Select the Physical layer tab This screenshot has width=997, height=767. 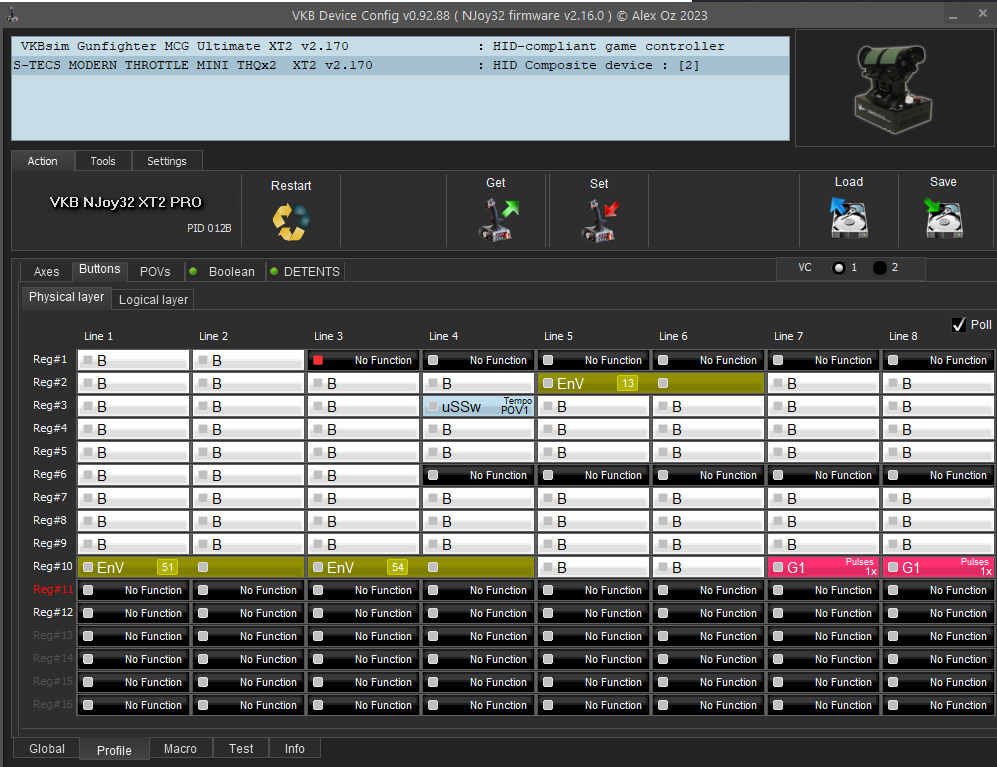pos(66,297)
